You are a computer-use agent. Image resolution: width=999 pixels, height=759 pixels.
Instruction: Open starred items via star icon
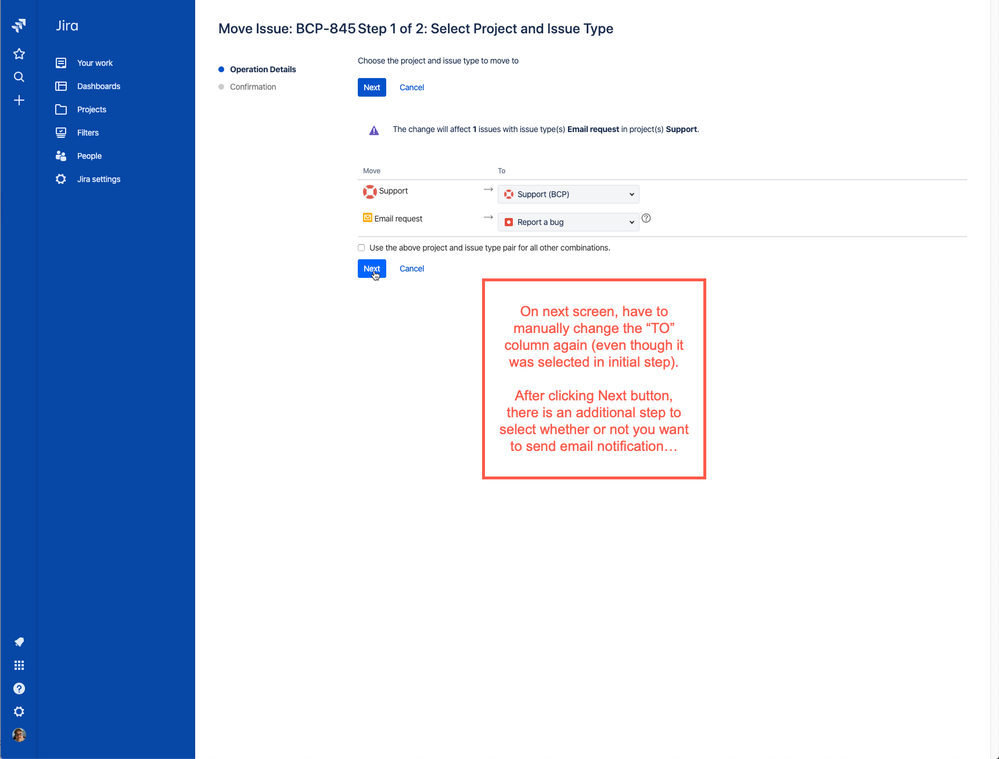[x=19, y=54]
